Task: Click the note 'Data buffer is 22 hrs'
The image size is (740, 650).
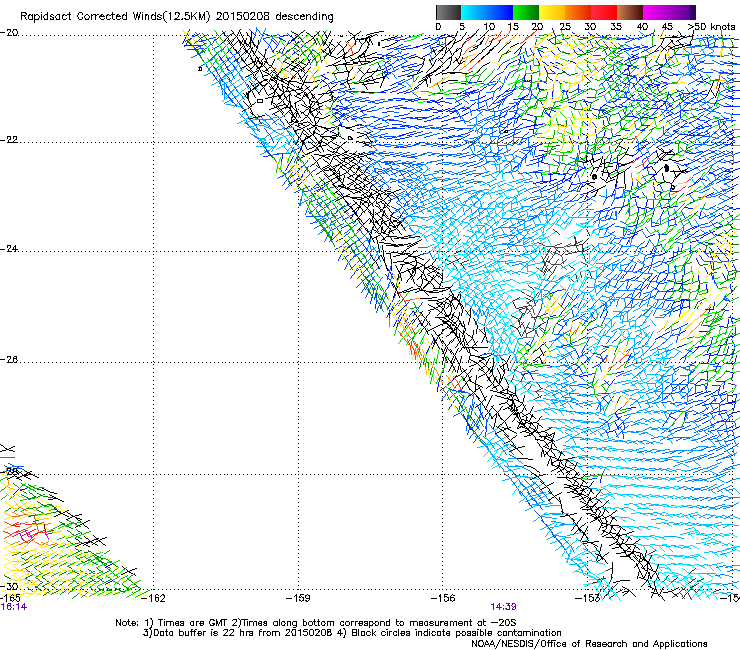Action: pos(203,633)
